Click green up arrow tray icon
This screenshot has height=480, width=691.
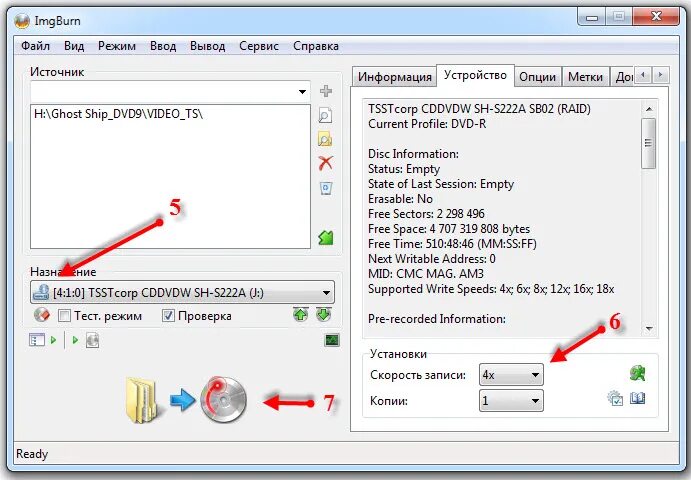point(301,314)
